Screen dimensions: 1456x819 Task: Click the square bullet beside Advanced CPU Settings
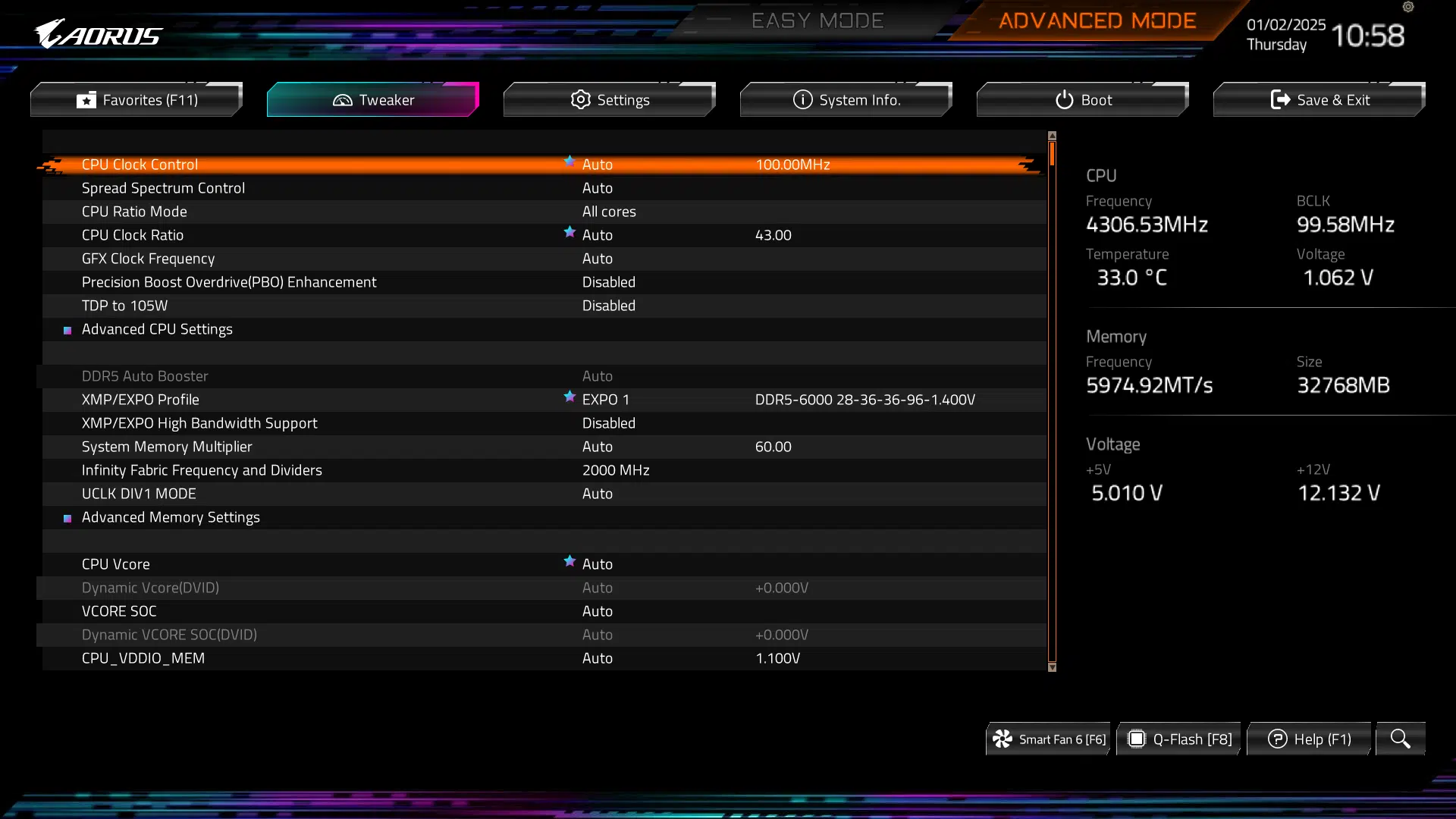click(x=67, y=330)
